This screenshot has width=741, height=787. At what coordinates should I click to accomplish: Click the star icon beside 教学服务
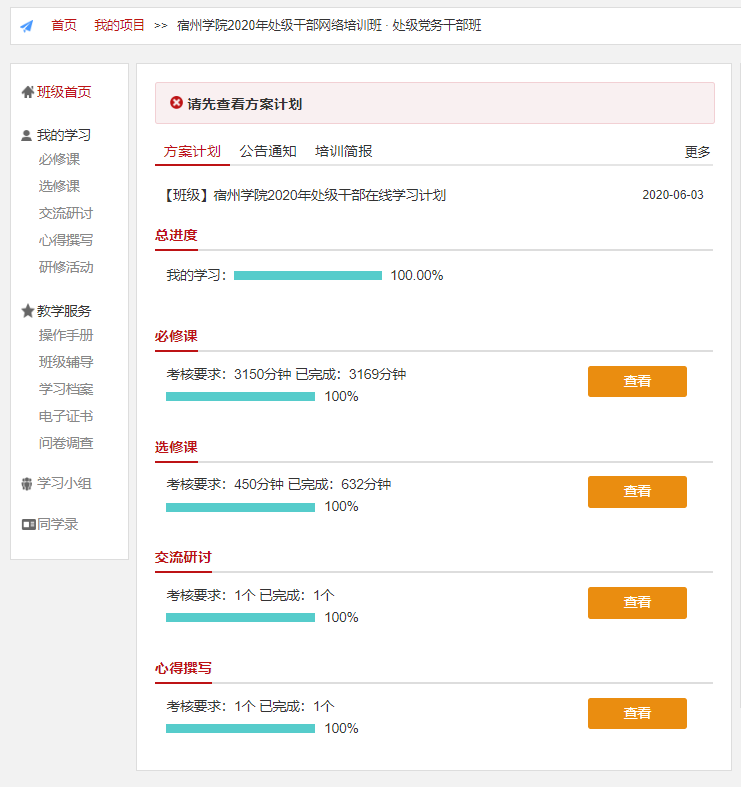click(27, 311)
